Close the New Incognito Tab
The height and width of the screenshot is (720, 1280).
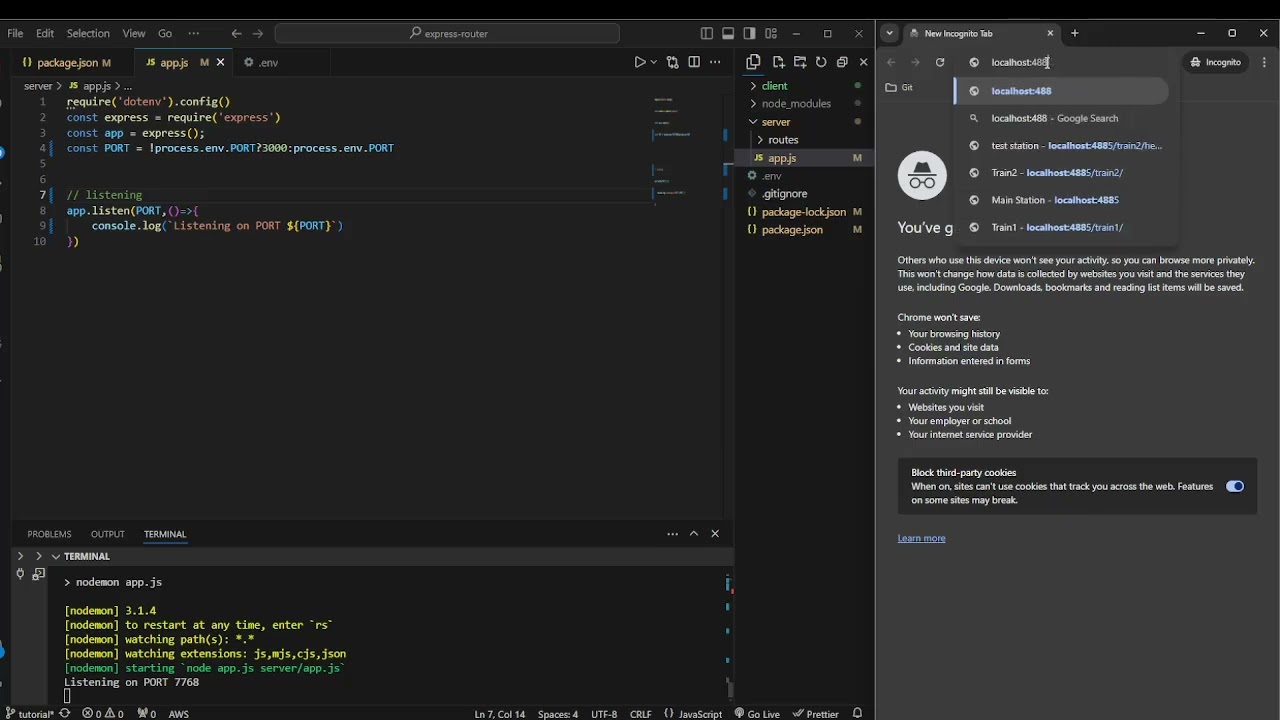click(x=1050, y=33)
